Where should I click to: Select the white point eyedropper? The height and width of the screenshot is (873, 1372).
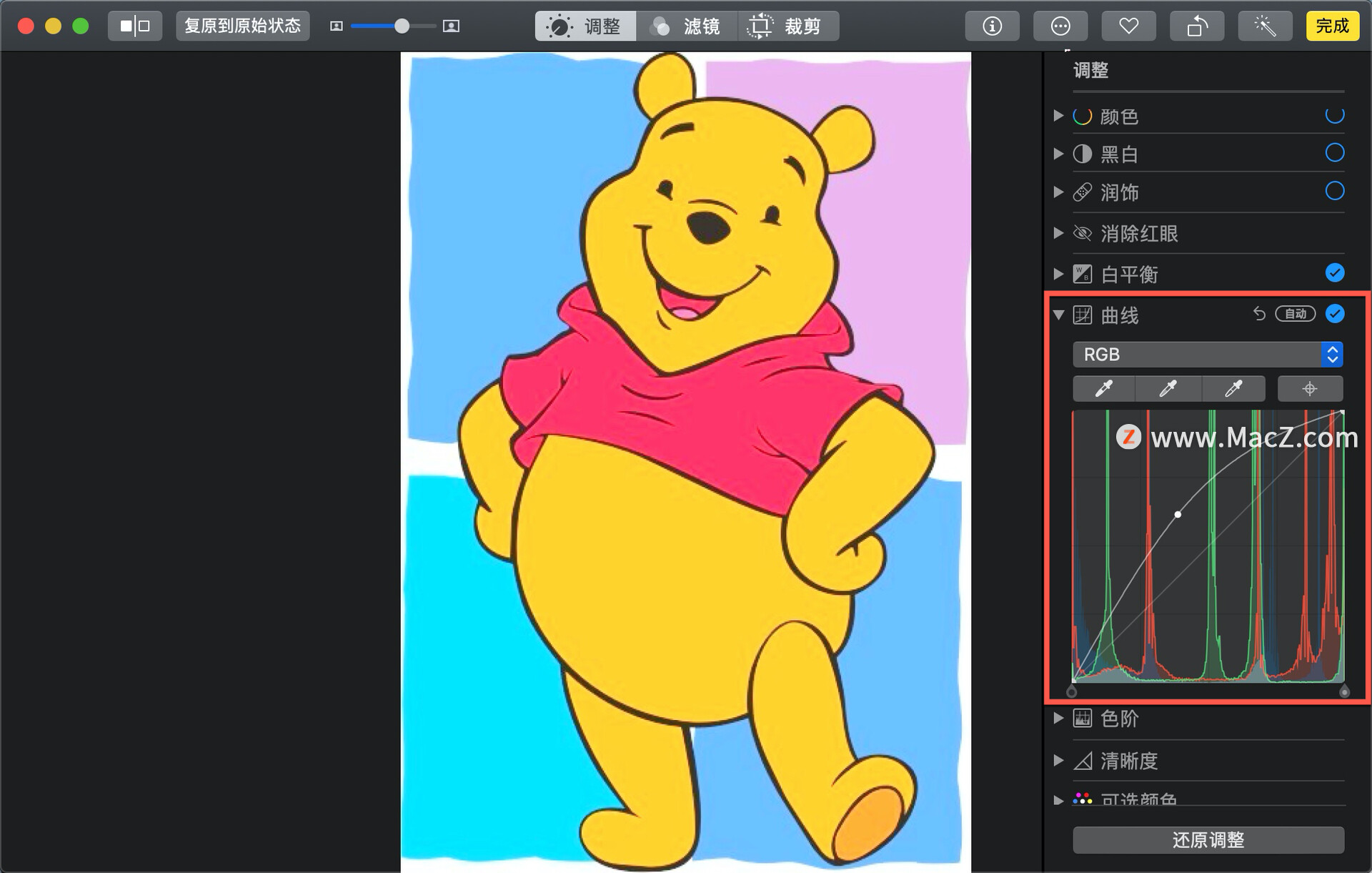pos(1233,388)
